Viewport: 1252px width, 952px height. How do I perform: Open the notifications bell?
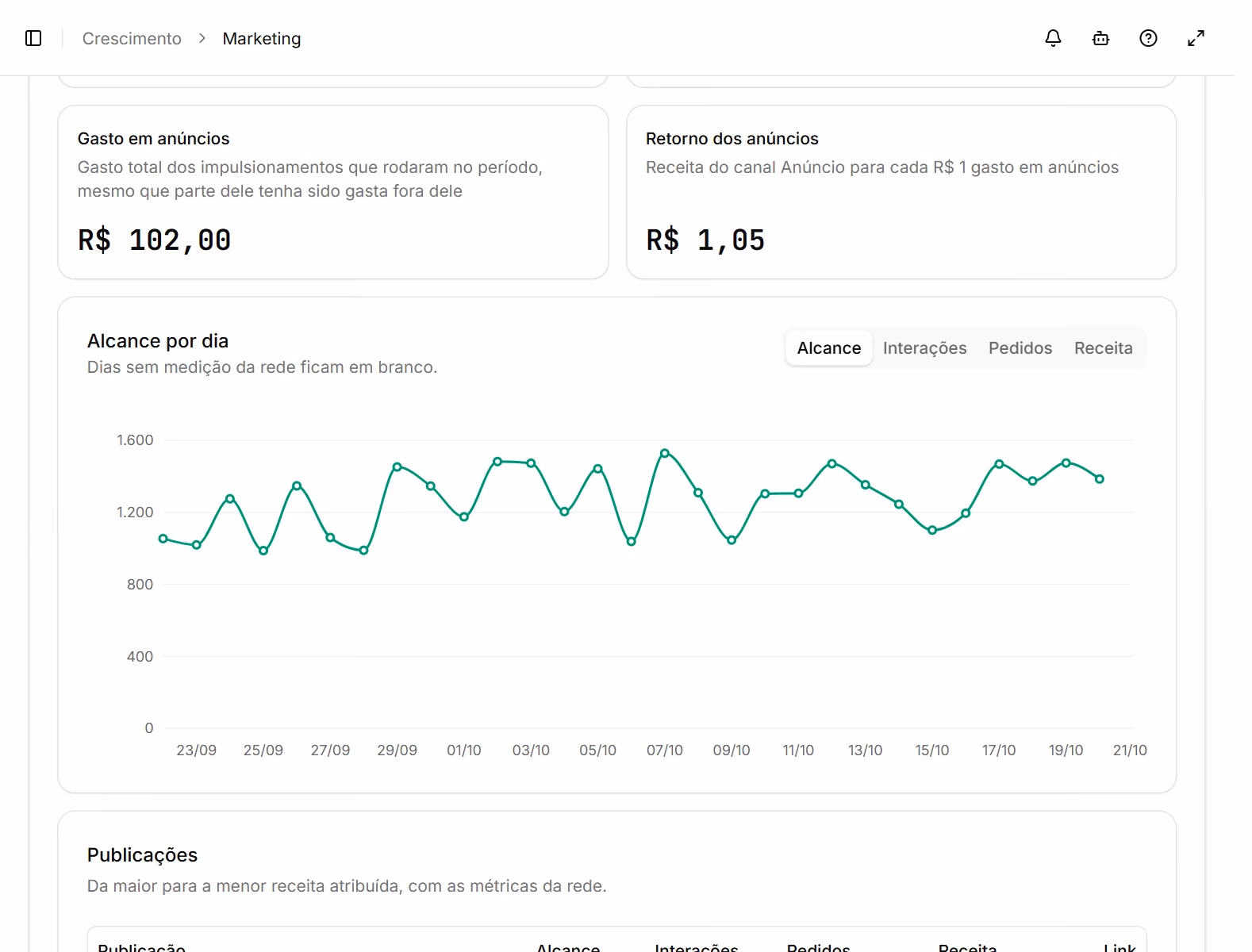(x=1053, y=38)
